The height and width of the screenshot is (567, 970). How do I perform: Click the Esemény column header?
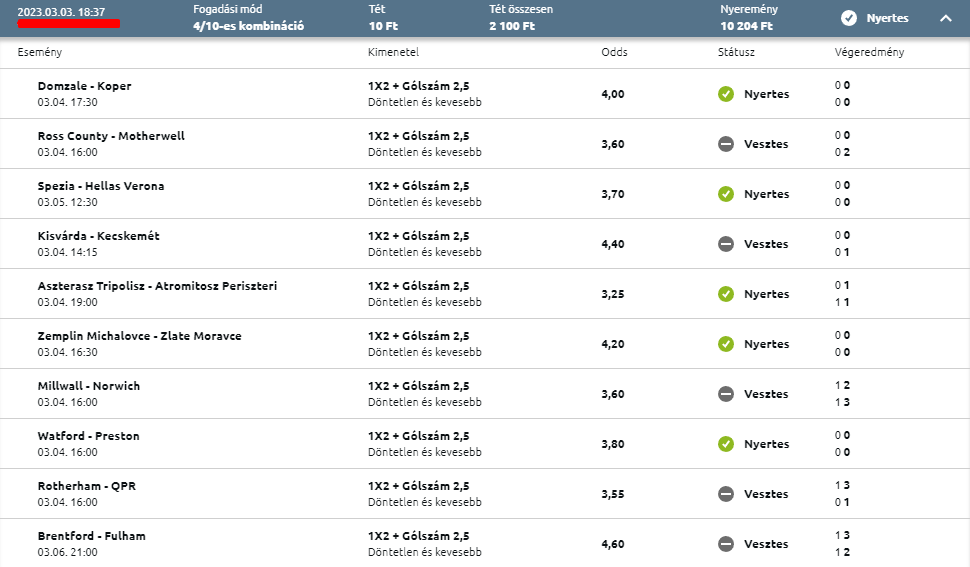pyautogui.click(x=40, y=53)
